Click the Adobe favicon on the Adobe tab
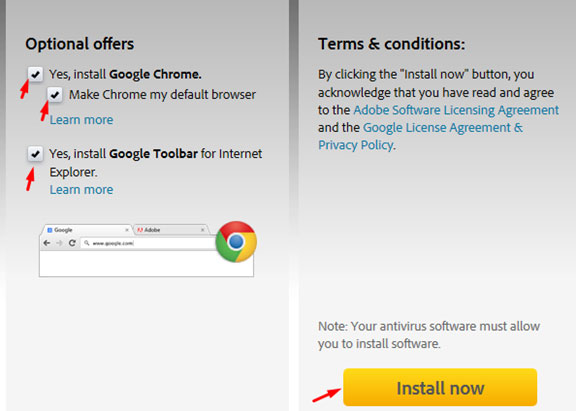The height and width of the screenshot is (411, 576). 140,230
